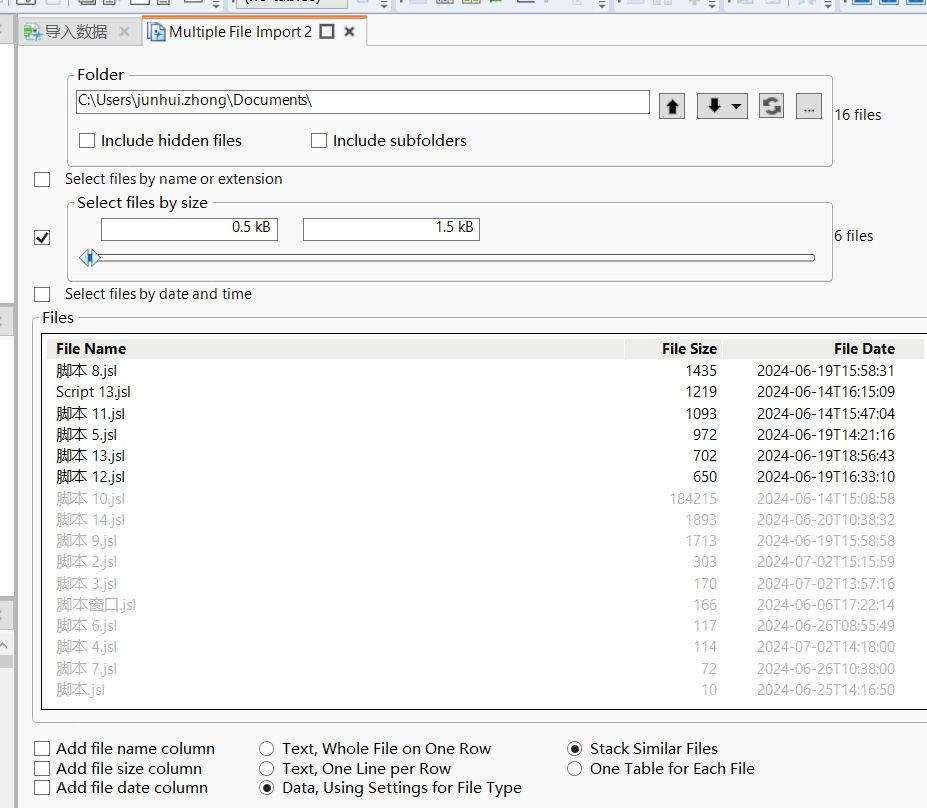This screenshot has width=927, height=808.
Task: Browse for folder with ellipsis button
Action: click(808, 106)
